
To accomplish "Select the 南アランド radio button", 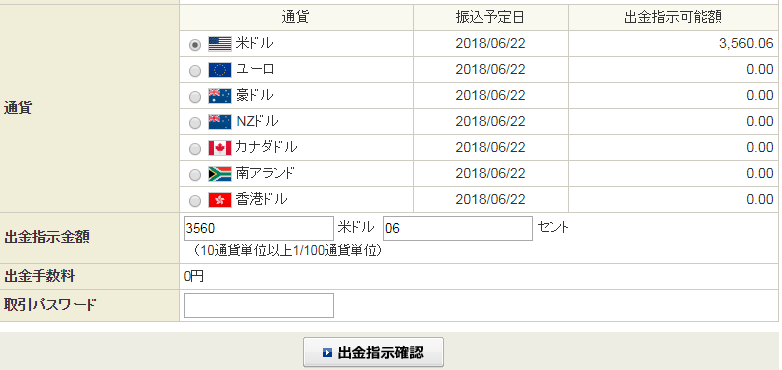I will click(x=195, y=175).
